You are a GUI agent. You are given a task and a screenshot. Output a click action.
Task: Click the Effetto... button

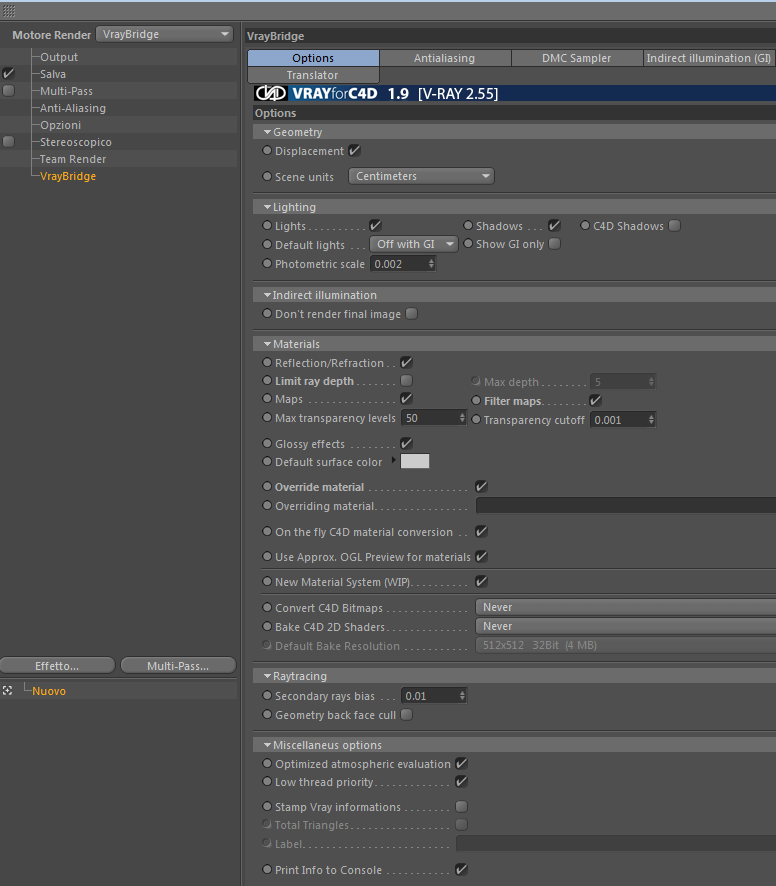pyautogui.click(x=58, y=666)
